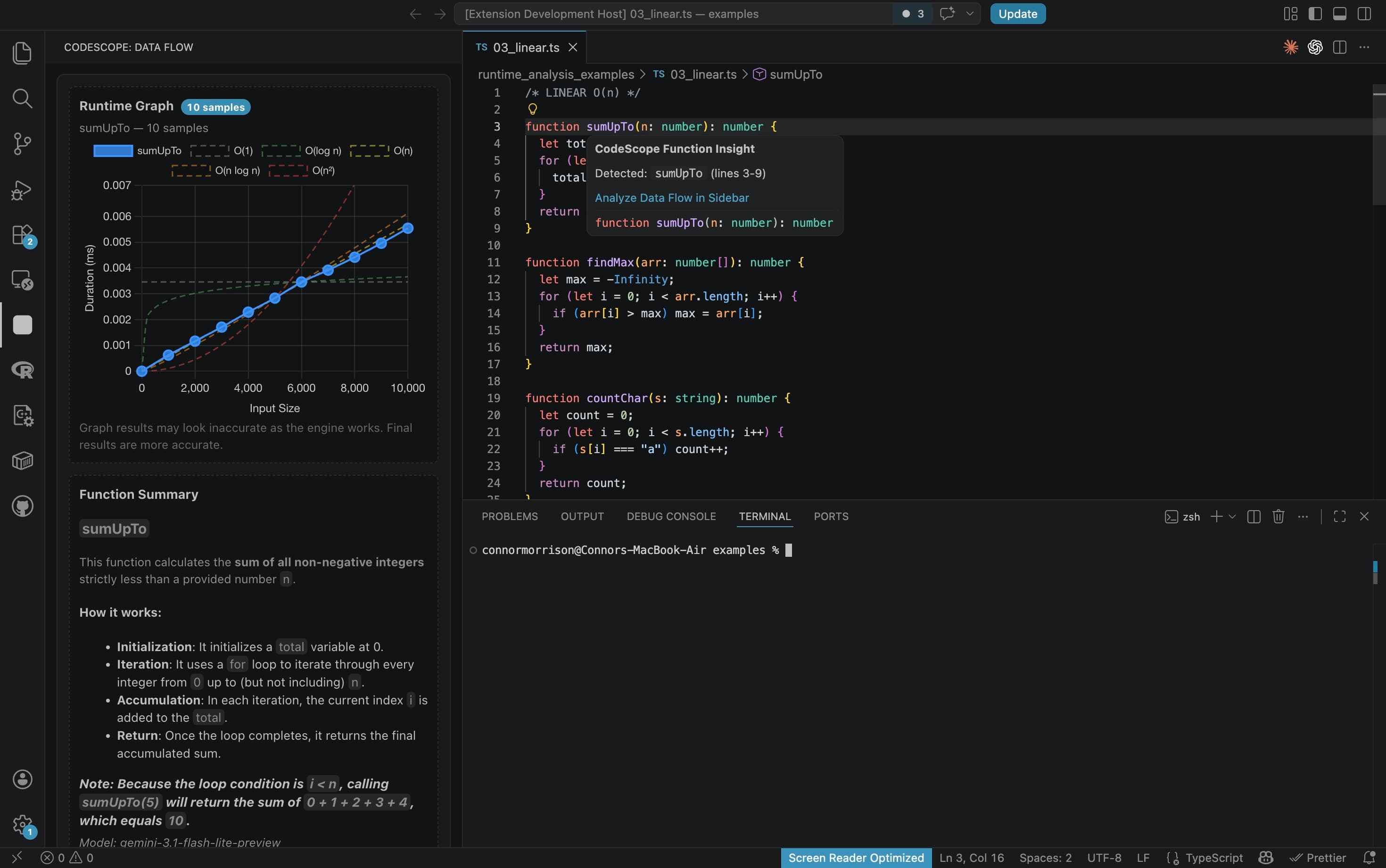Switch to the DEBUG CONSOLE tab
1386x868 pixels.
pyautogui.click(x=671, y=516)
